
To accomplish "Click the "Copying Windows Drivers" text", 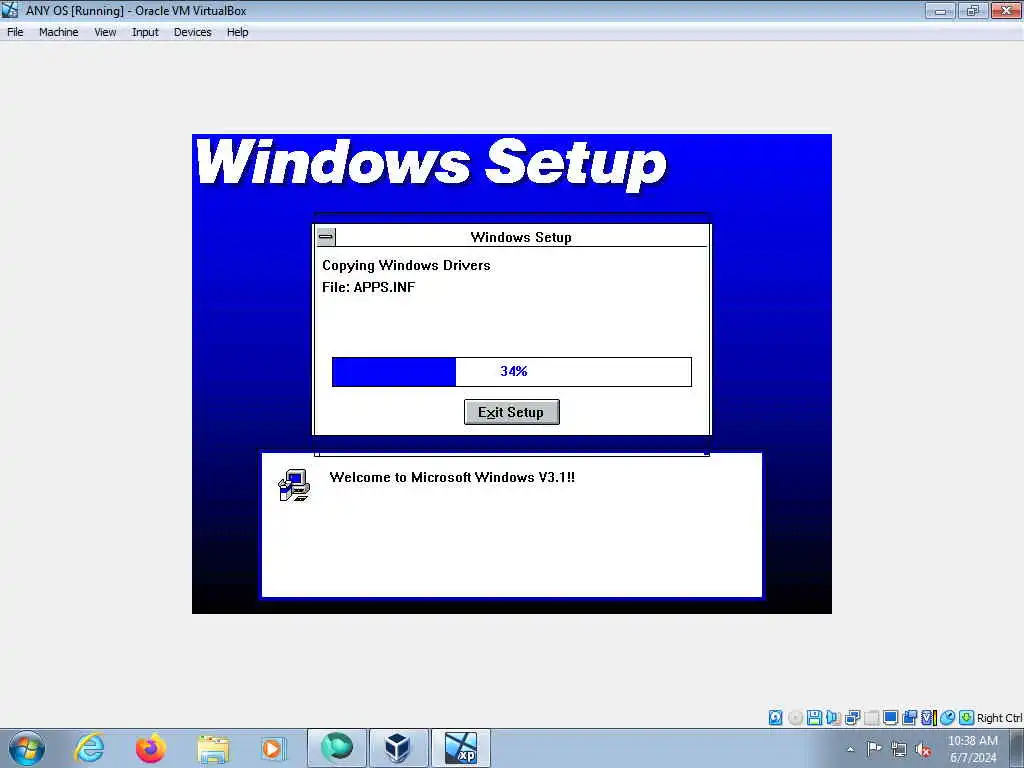I will click(406, 265).
